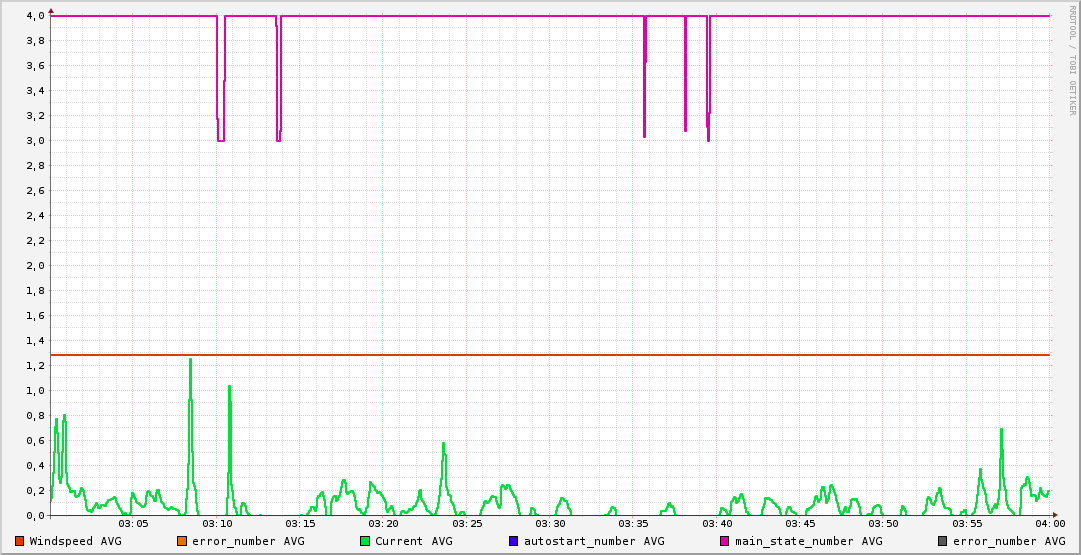Select the 0,0 value on y-axis
Image resolution: width=1081 pixels, height=555 pixels.
point(34,516)
